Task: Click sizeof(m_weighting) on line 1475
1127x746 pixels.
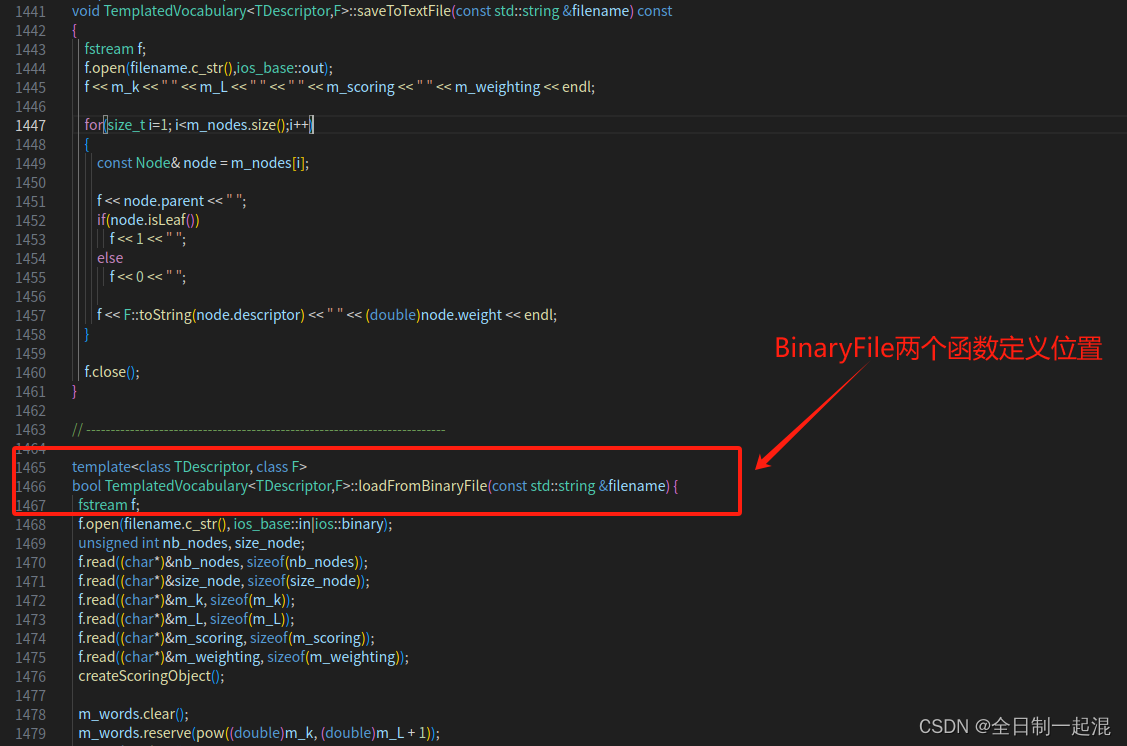Action: click(x=335, y=657)
